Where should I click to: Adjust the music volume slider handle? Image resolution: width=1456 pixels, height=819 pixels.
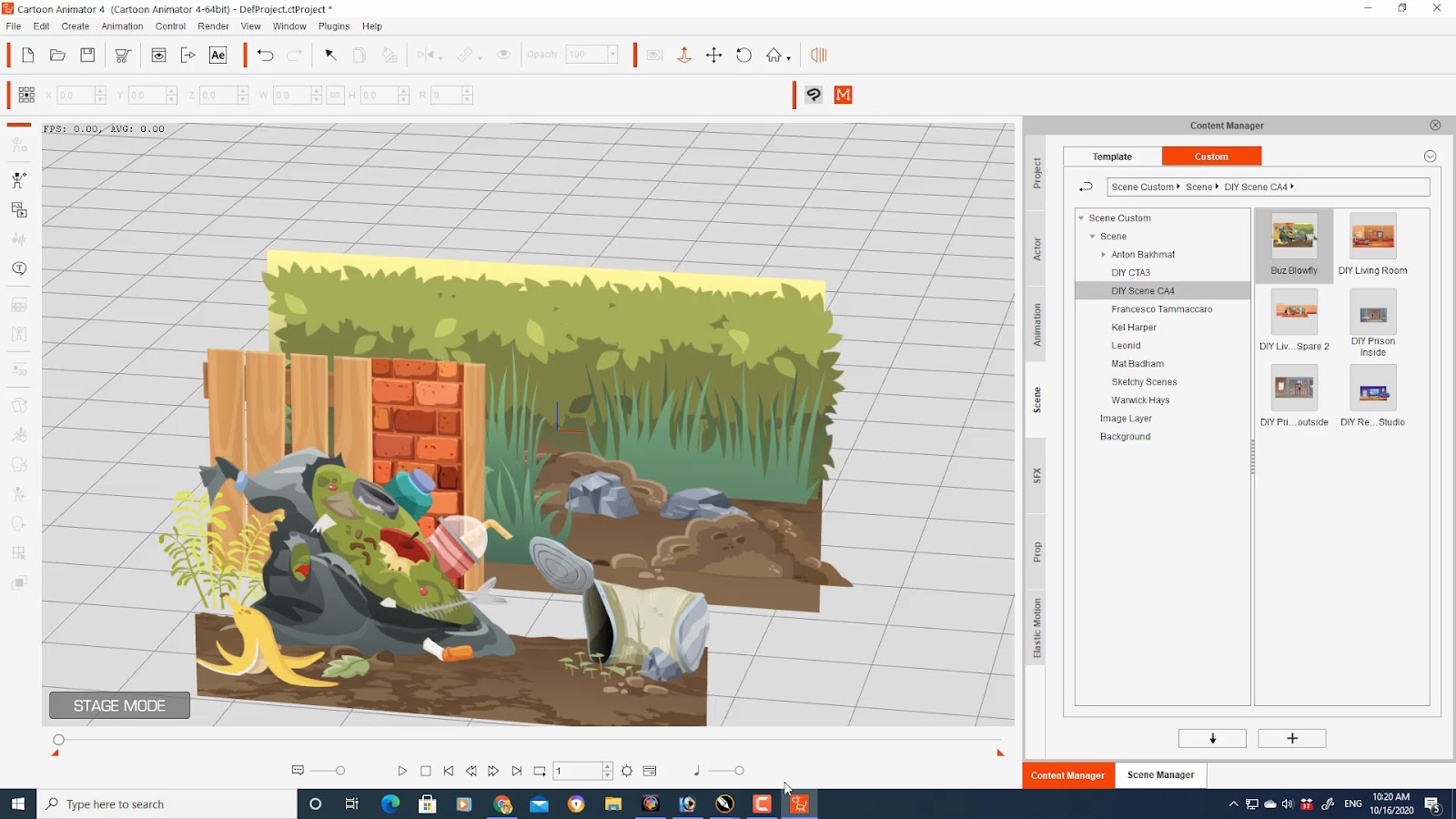click(739, 771)
